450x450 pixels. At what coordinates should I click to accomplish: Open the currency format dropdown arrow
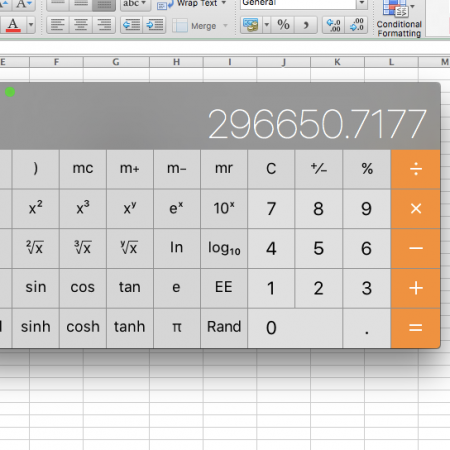click(267, 25)
